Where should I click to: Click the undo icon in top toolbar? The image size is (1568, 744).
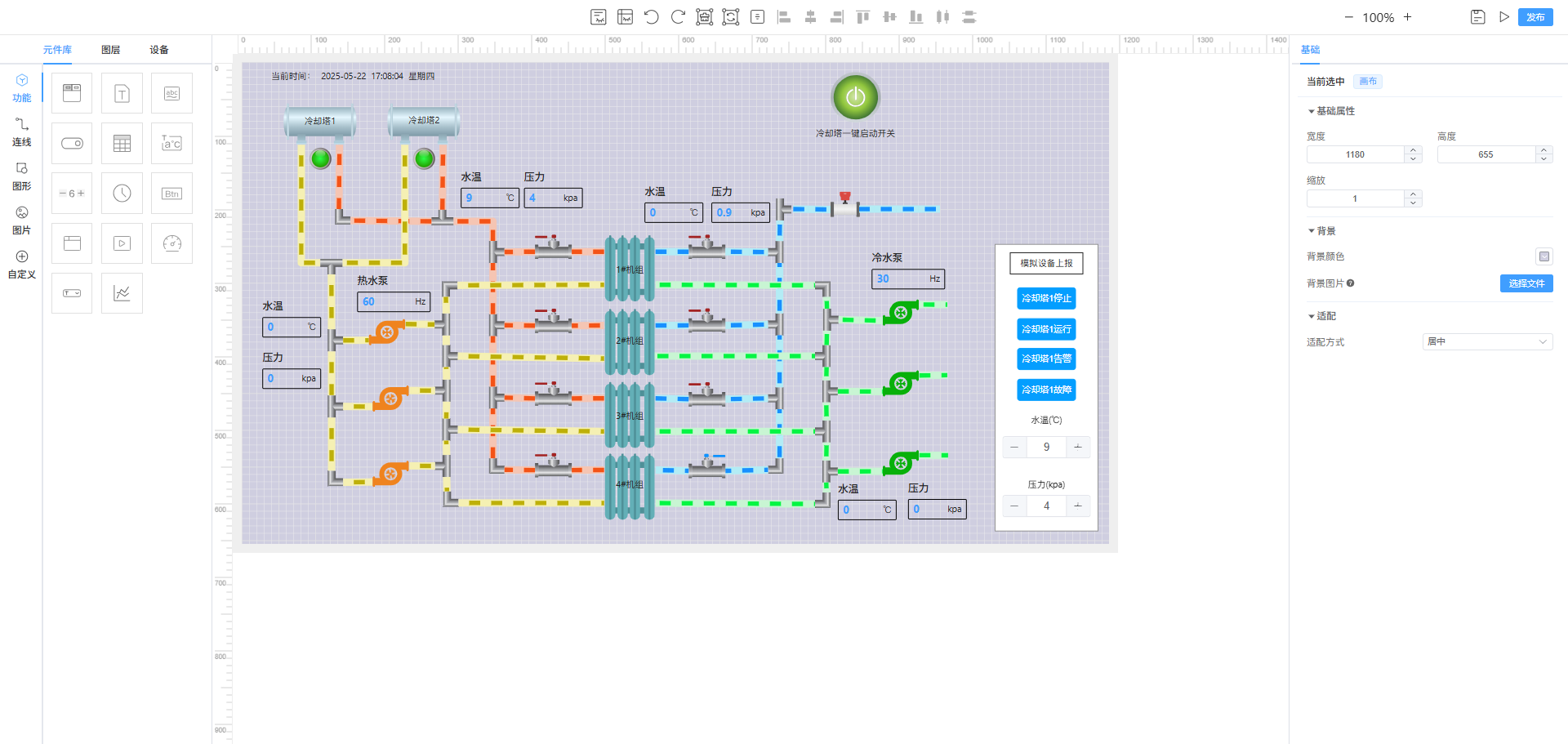point(651,17)
